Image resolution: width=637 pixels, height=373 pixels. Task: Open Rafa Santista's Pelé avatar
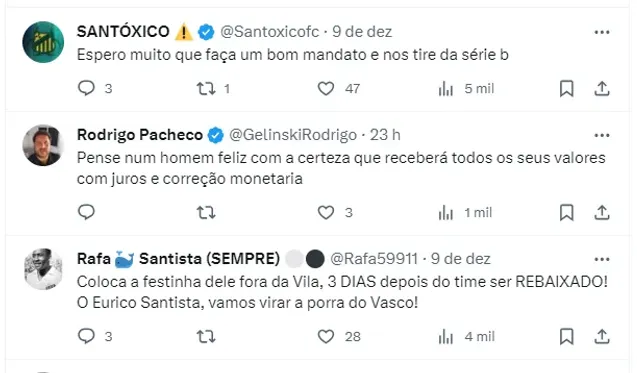tap(43, 269)
